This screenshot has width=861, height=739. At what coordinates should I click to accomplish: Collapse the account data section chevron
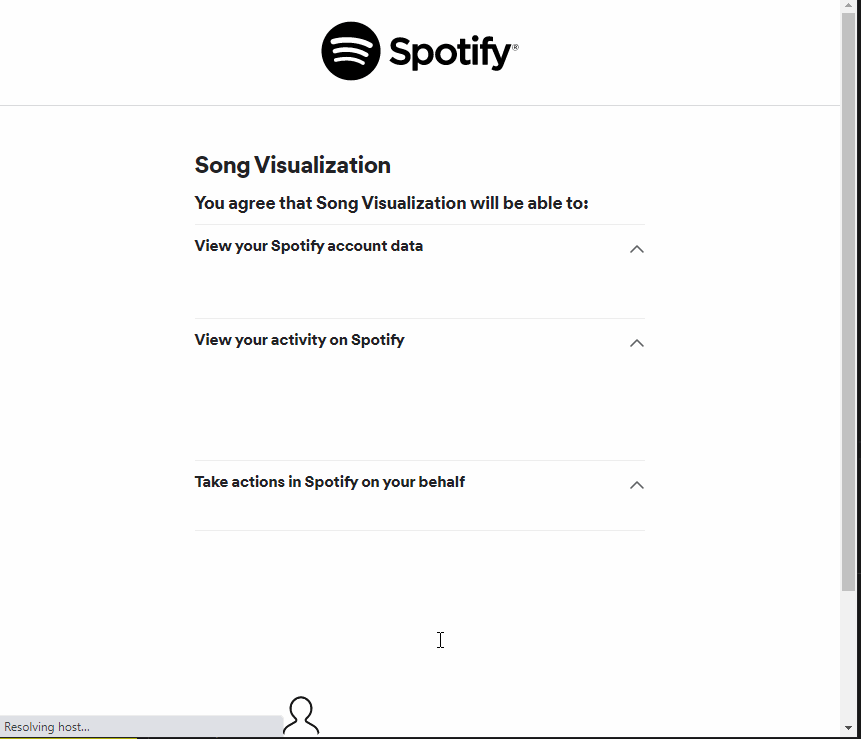coord(637,249)
